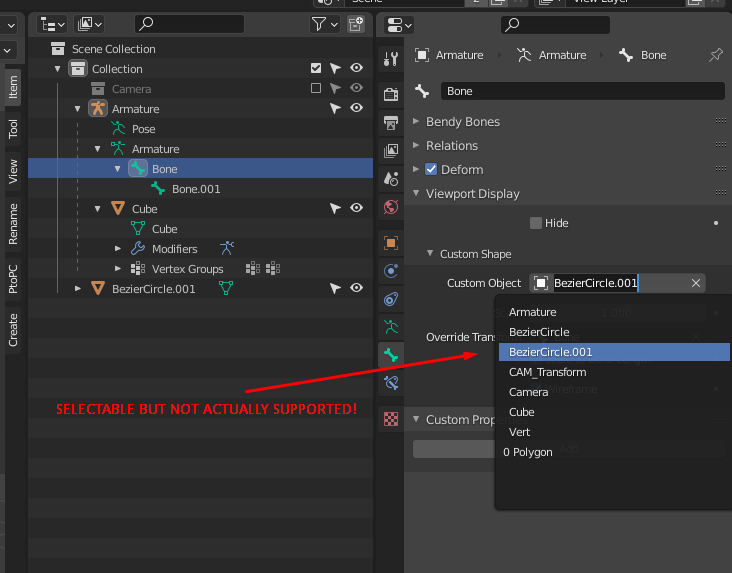The height and width of the screenshot is (573, 732).
Task: Click the first vertex group icon beside Vertex Groups
Action: (253, 268)
